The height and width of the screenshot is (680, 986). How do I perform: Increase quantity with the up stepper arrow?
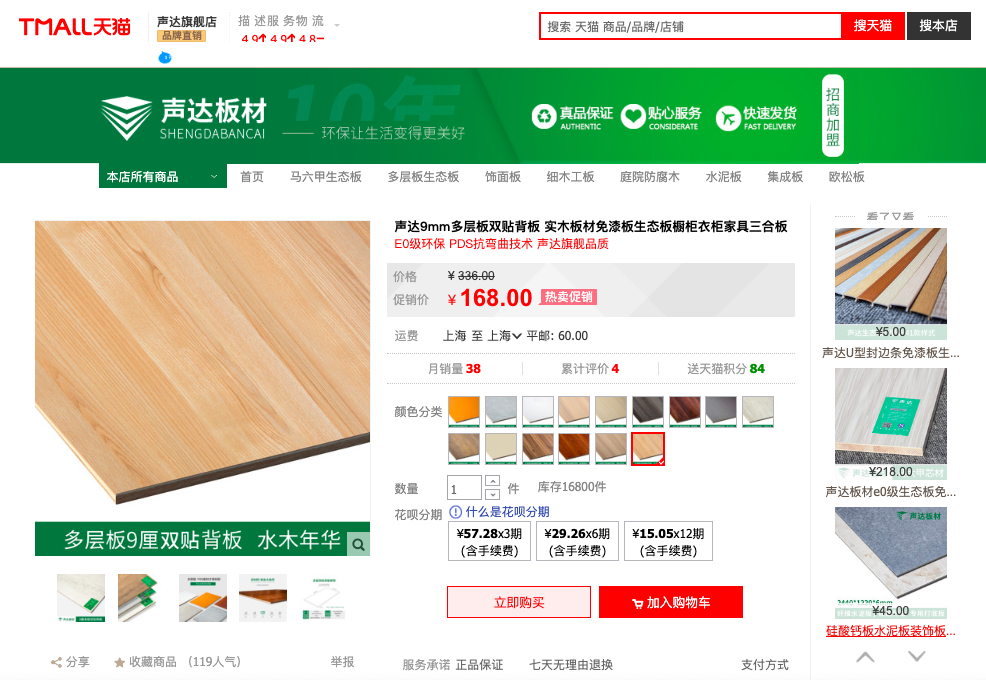(492, 481)
